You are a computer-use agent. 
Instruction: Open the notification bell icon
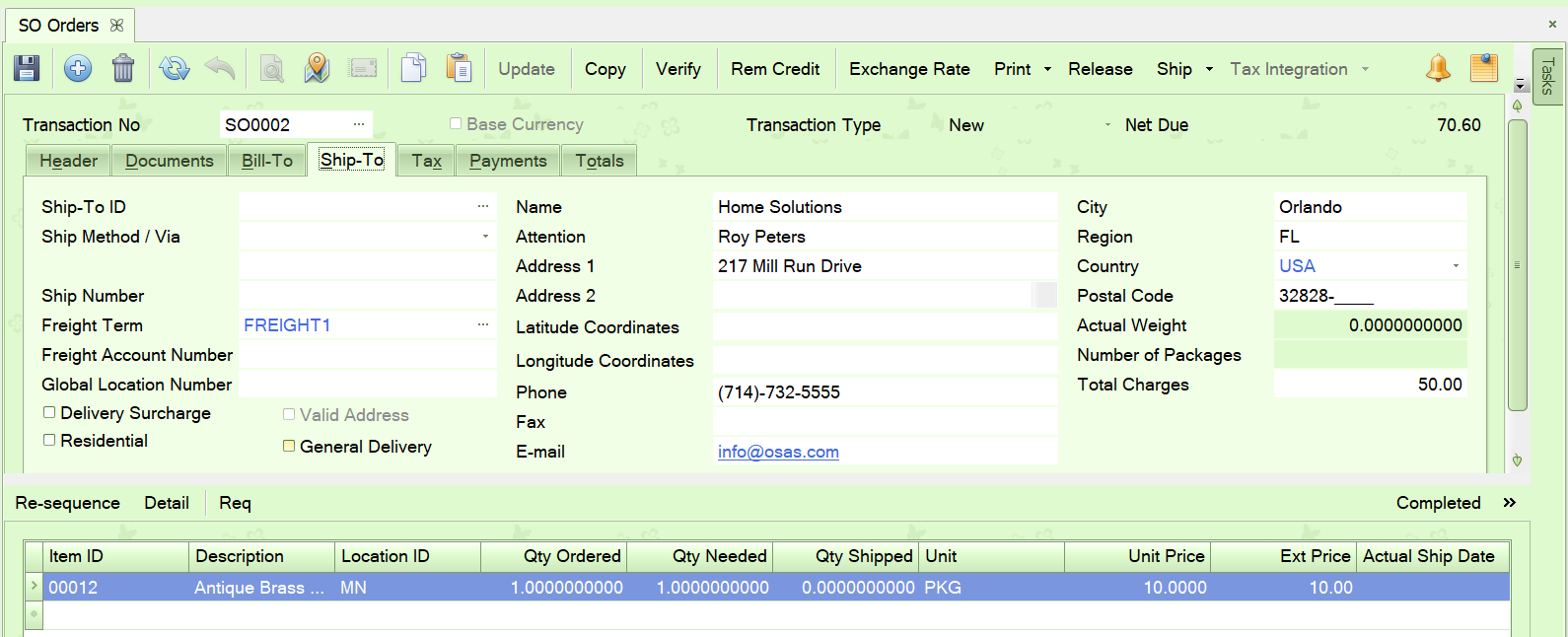(1438, 68)
